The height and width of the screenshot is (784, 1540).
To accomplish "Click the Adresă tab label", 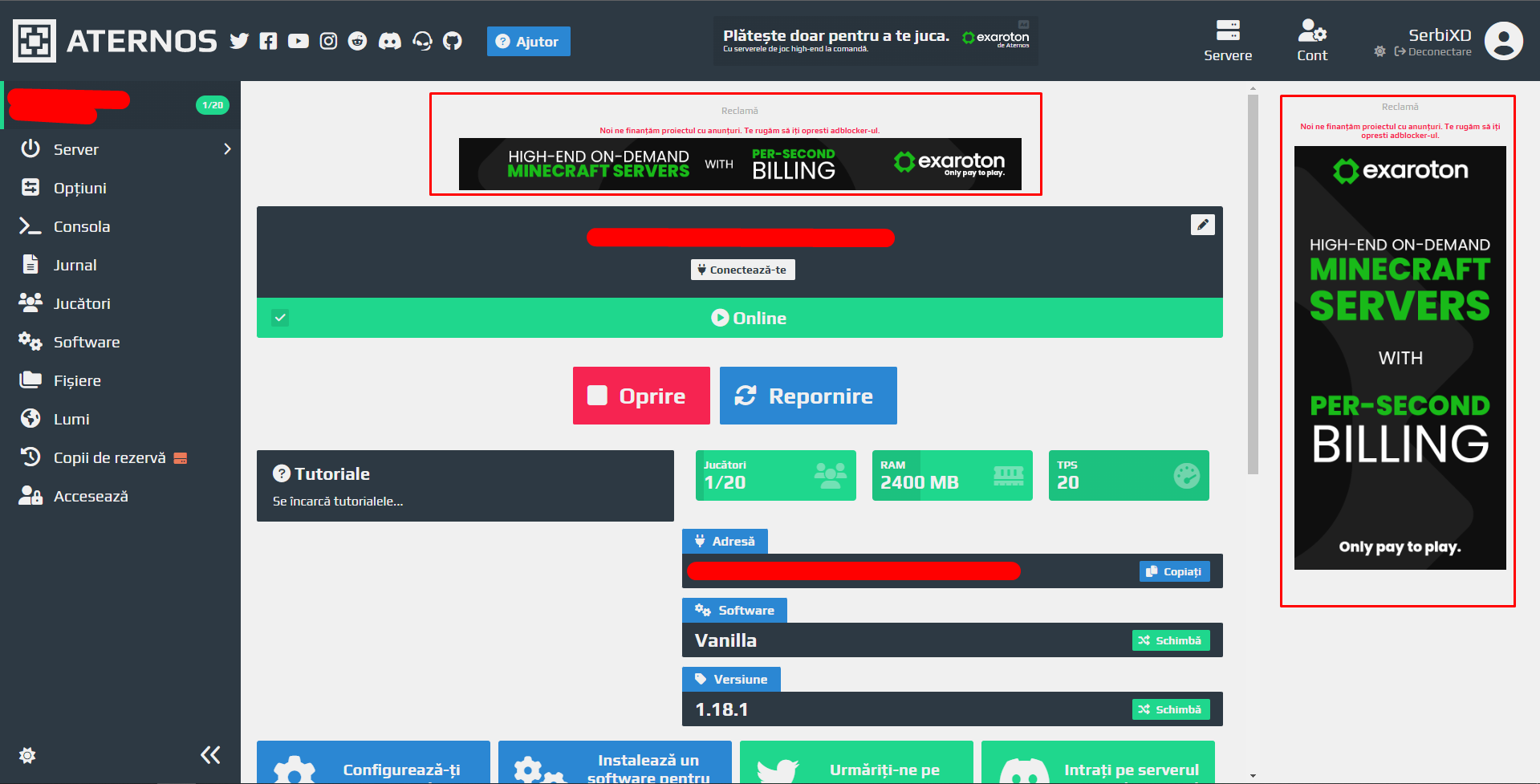I will pos(725,541).
